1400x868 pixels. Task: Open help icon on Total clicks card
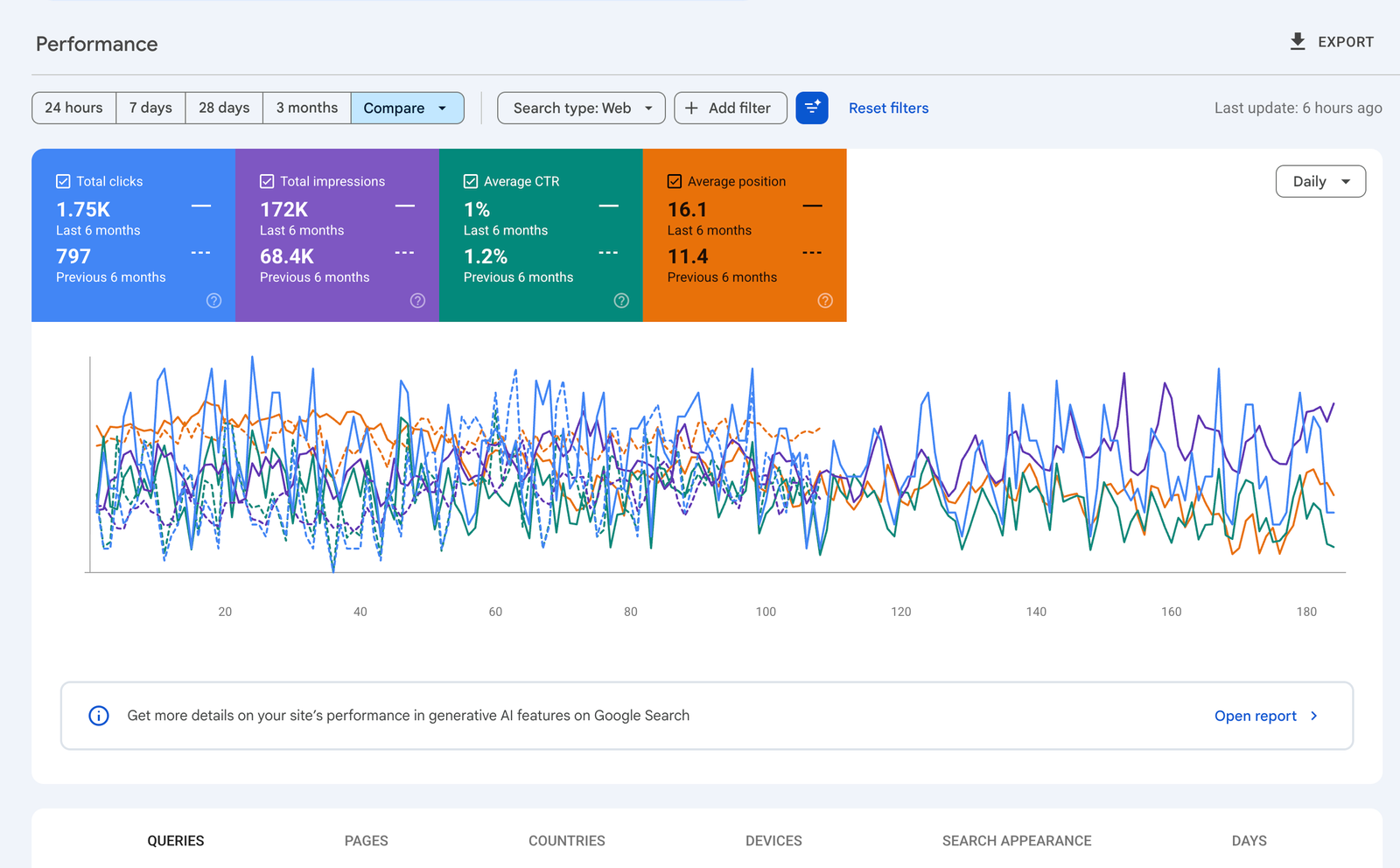coord(213,300)
